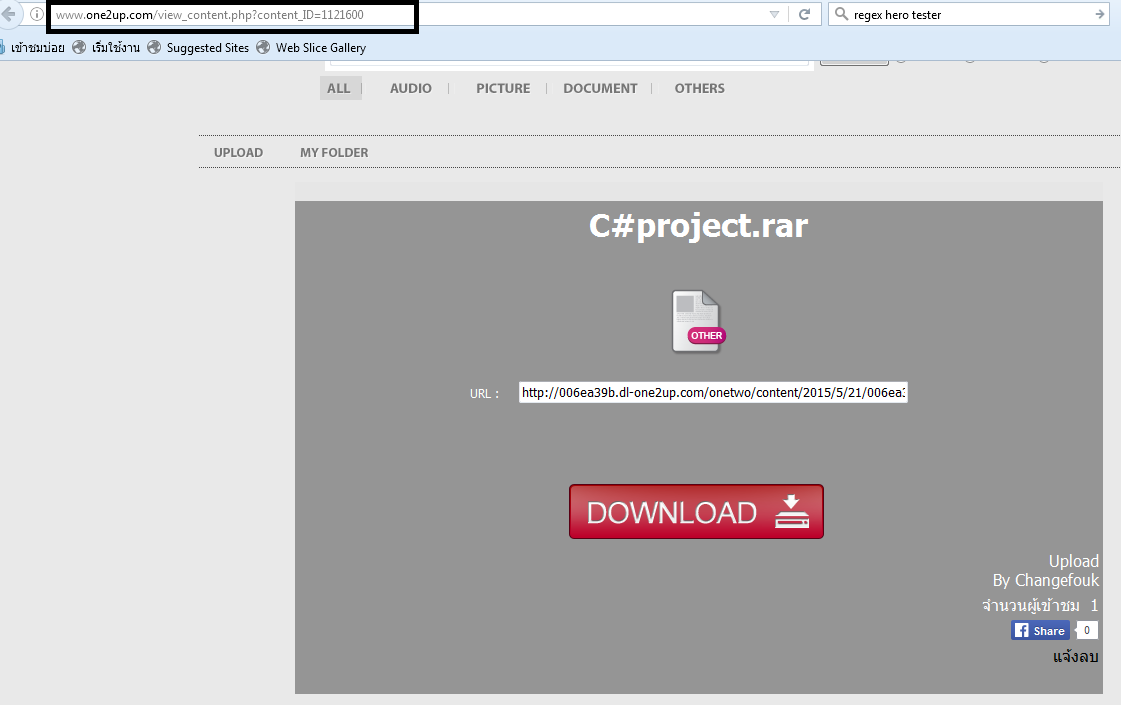Open the Web Slice Gallery bookmark
The image size is (1121, 705).
point(312,48)
